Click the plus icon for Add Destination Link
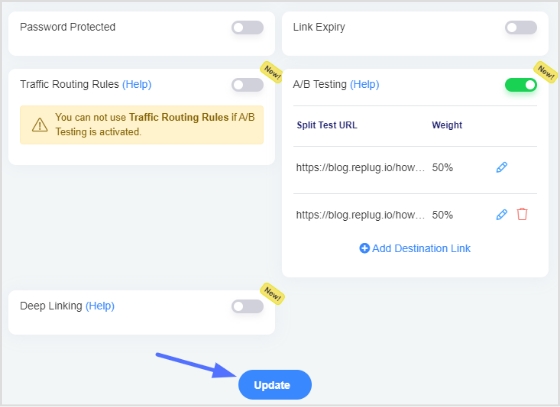560x407 pixels. click(x=364, y=248)
